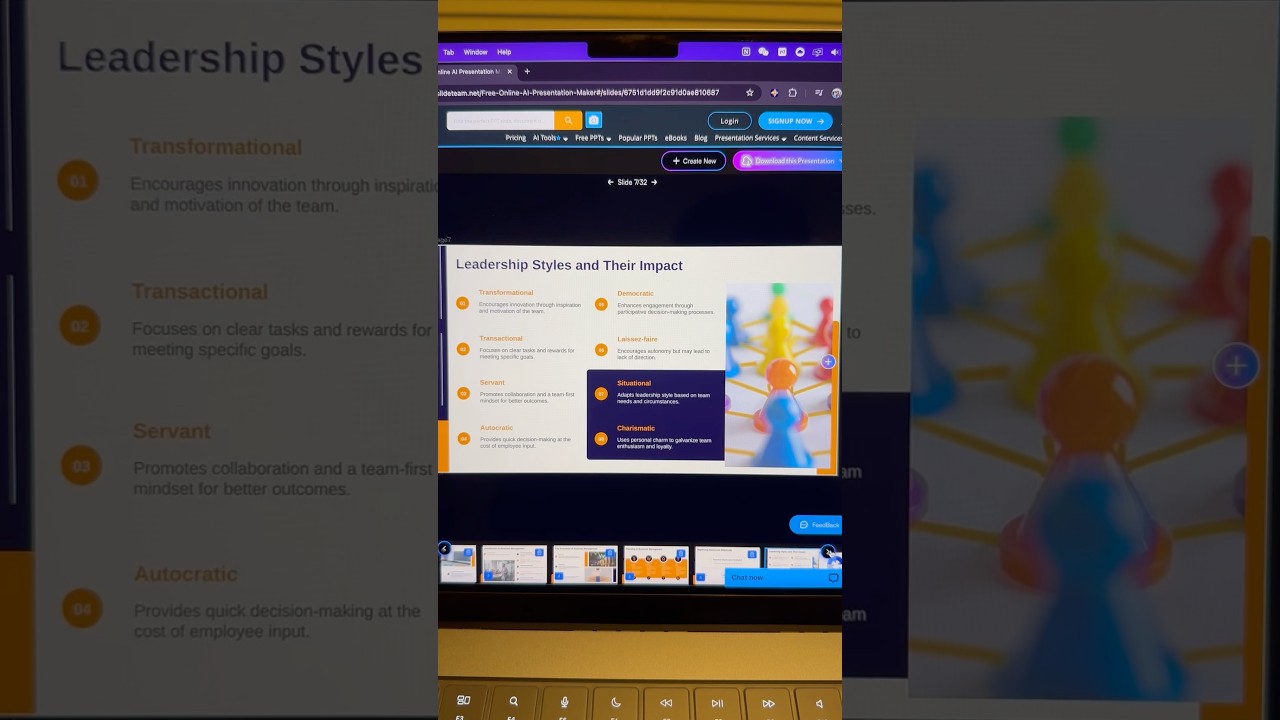This screenshot has width=1280, height=720.
Task: Open a new browser tab with the plus
Action: click(527, 72)
